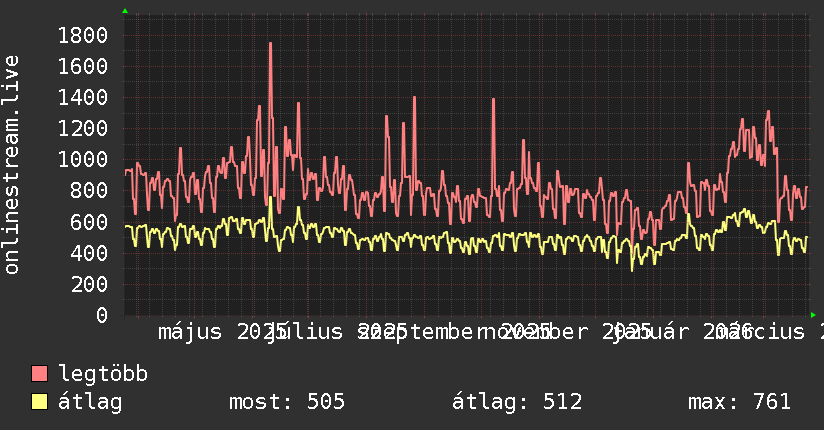Viewport: 824px width, 430px height.
Task: Click the átlag legend label beside yellow swatch
Action: 90,402
